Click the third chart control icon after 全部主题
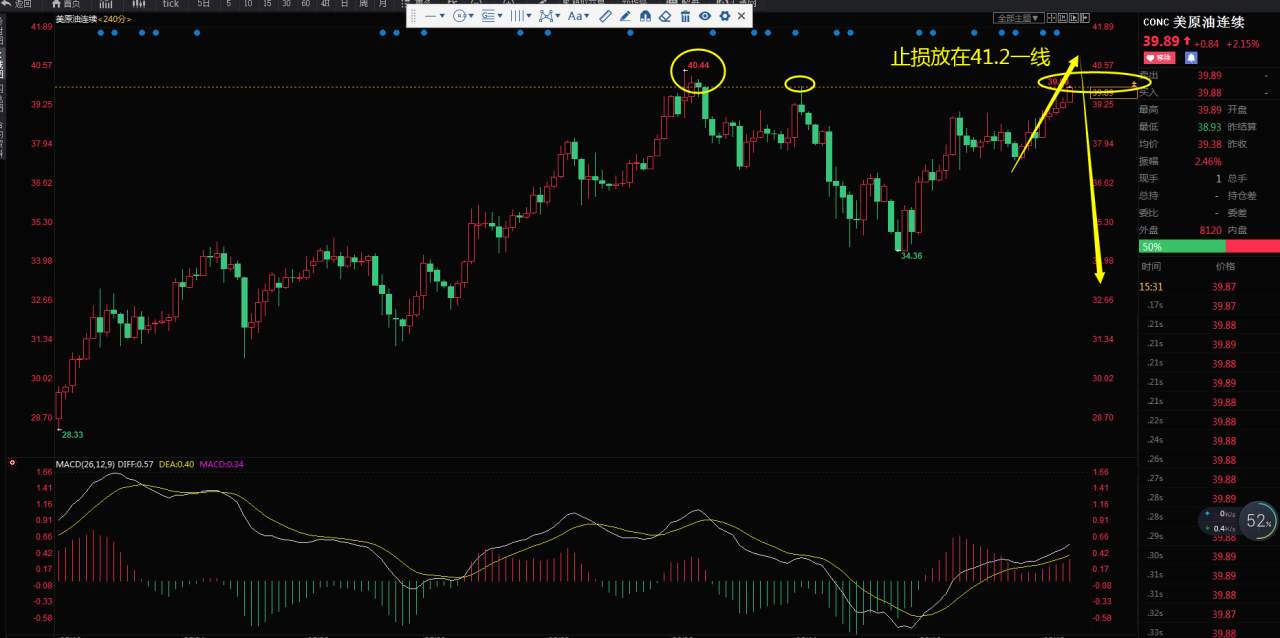This screenshot has width=1280, height=638. 1074,18
